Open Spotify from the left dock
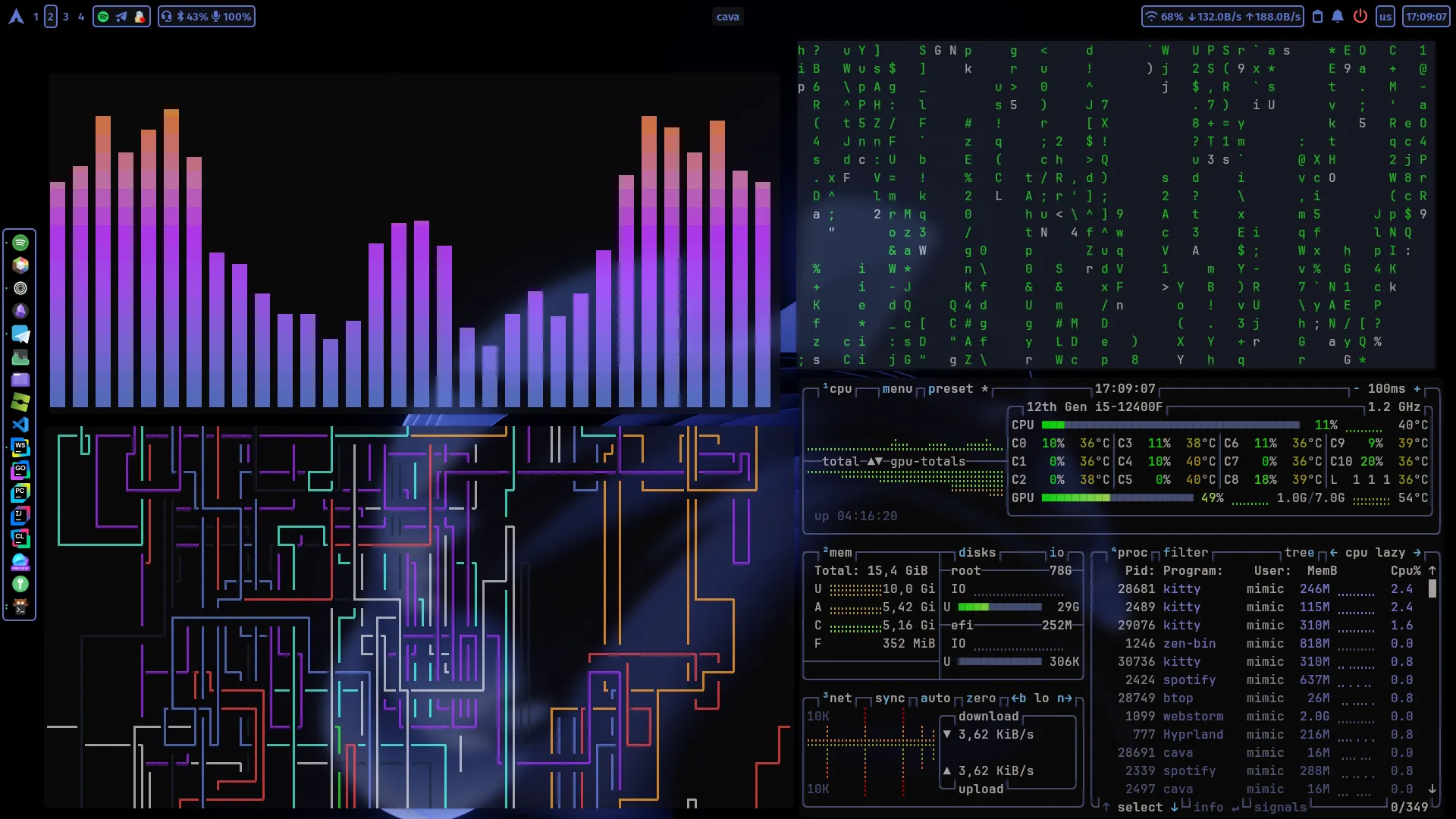The width and height of the screenshot is (1456, 819). pos(20,243)
